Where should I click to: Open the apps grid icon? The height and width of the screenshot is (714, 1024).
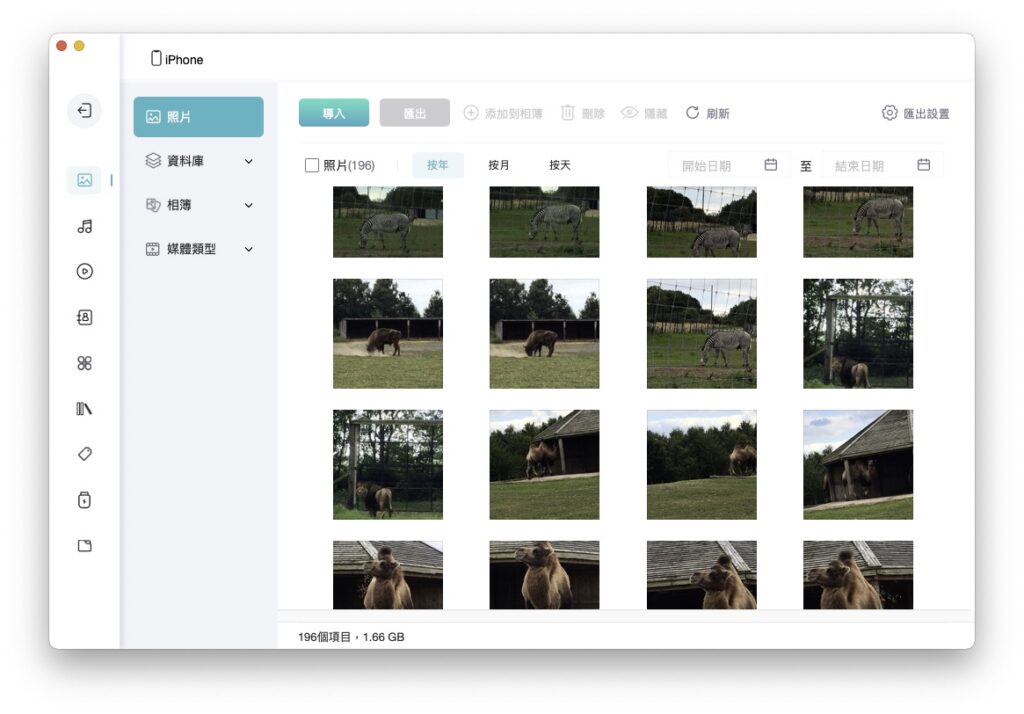click(x=84, y=363)
